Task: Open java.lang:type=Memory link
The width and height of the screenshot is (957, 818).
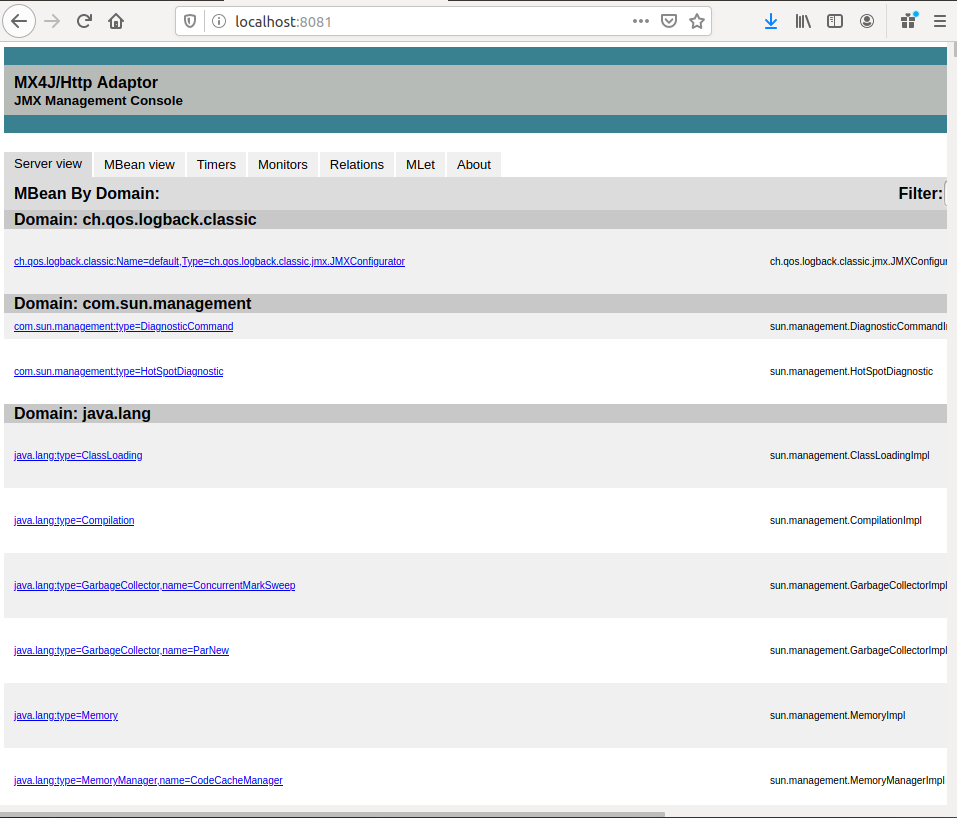Action: coord(66,715)
